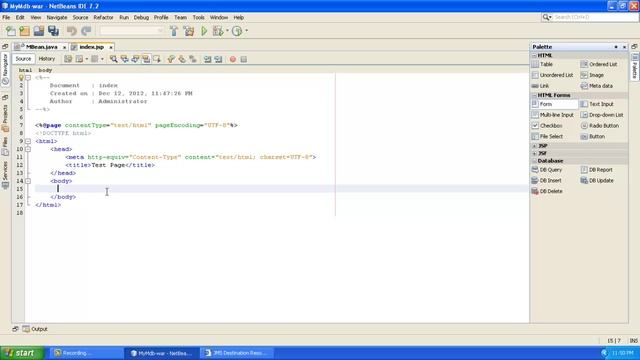This screenshot has width=640, height=360.
Task: Click Find Next Occurrence editor icon
Action: [x=135, y=59]
